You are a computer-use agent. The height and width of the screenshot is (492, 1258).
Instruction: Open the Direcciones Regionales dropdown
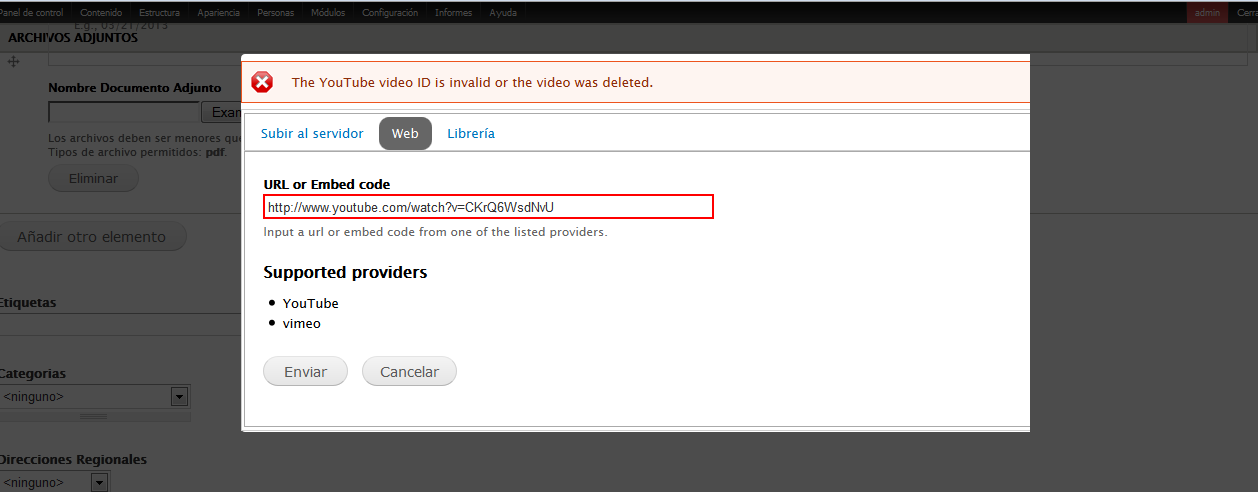pos(53,482)
